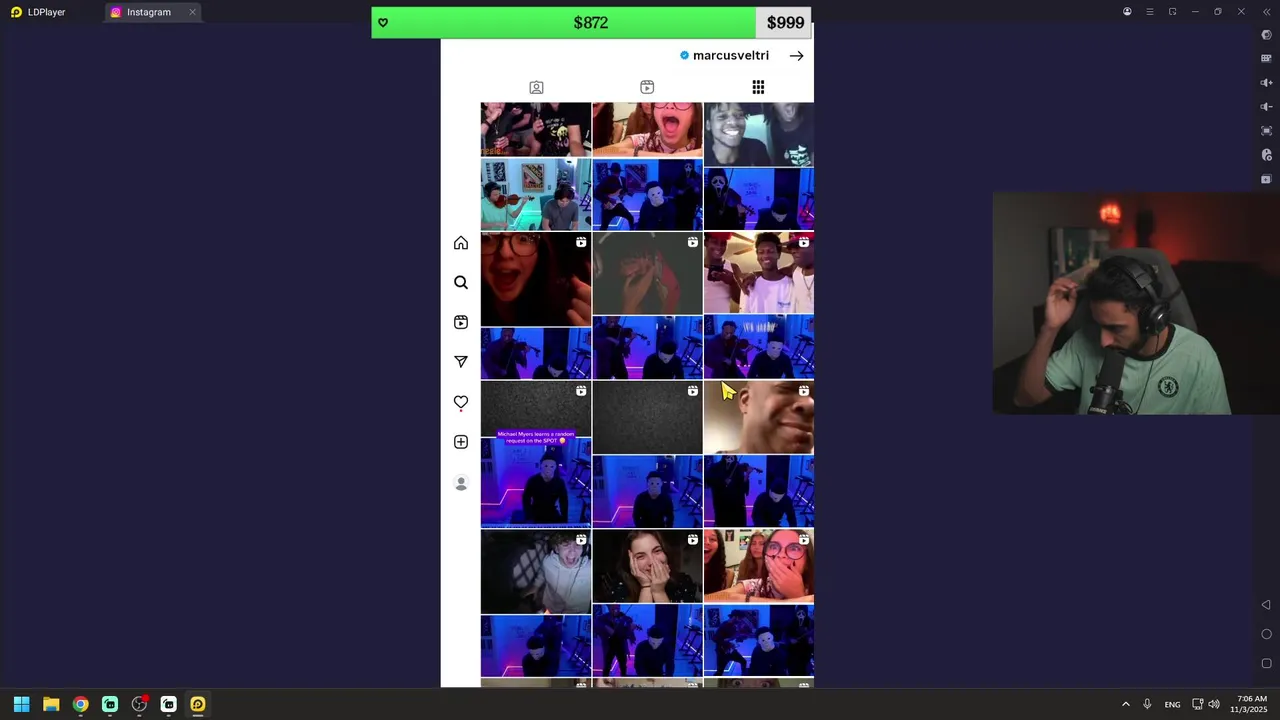Click heart icon on donation goal bar
The image size is (1280, 720).
pos(383,23)
